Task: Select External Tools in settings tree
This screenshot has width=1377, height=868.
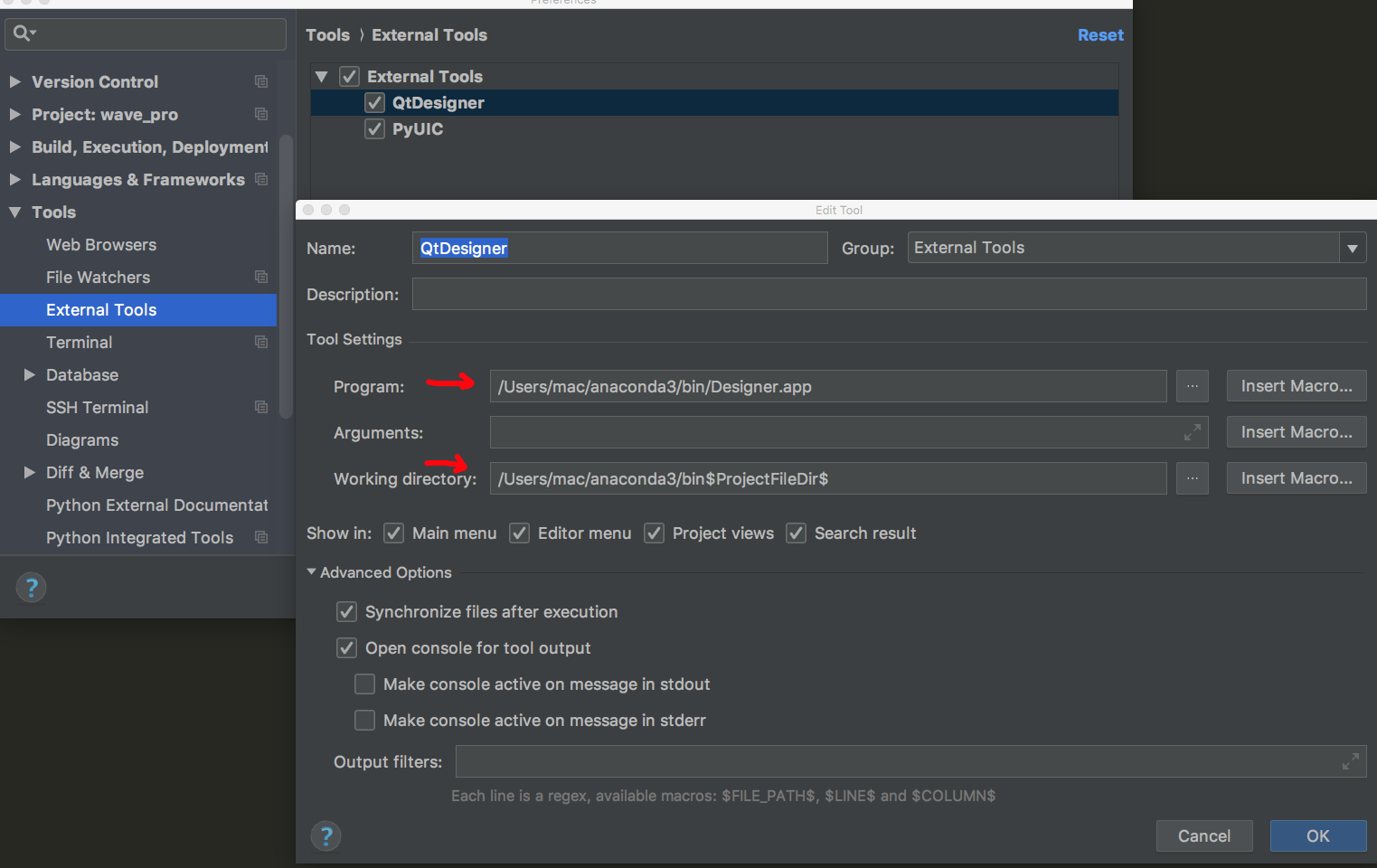Action: click(x=138, y=310)
